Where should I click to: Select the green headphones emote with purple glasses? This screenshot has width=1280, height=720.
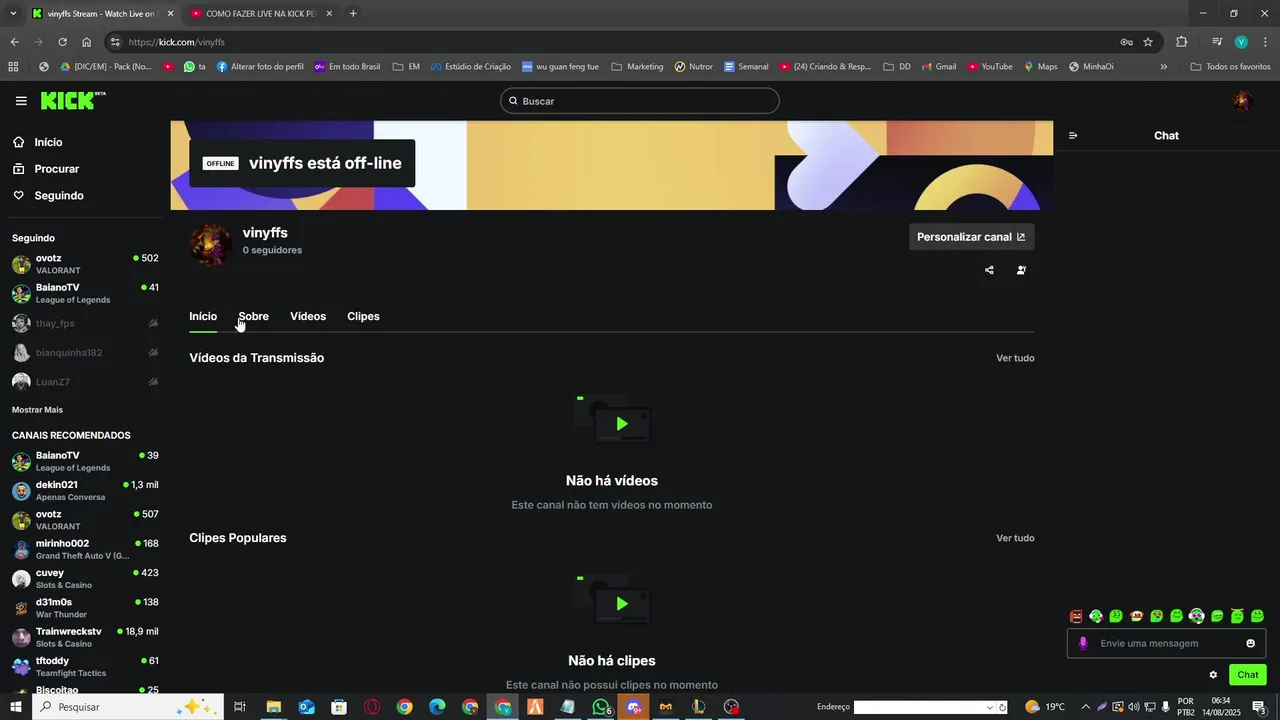tap(1197, 616)
